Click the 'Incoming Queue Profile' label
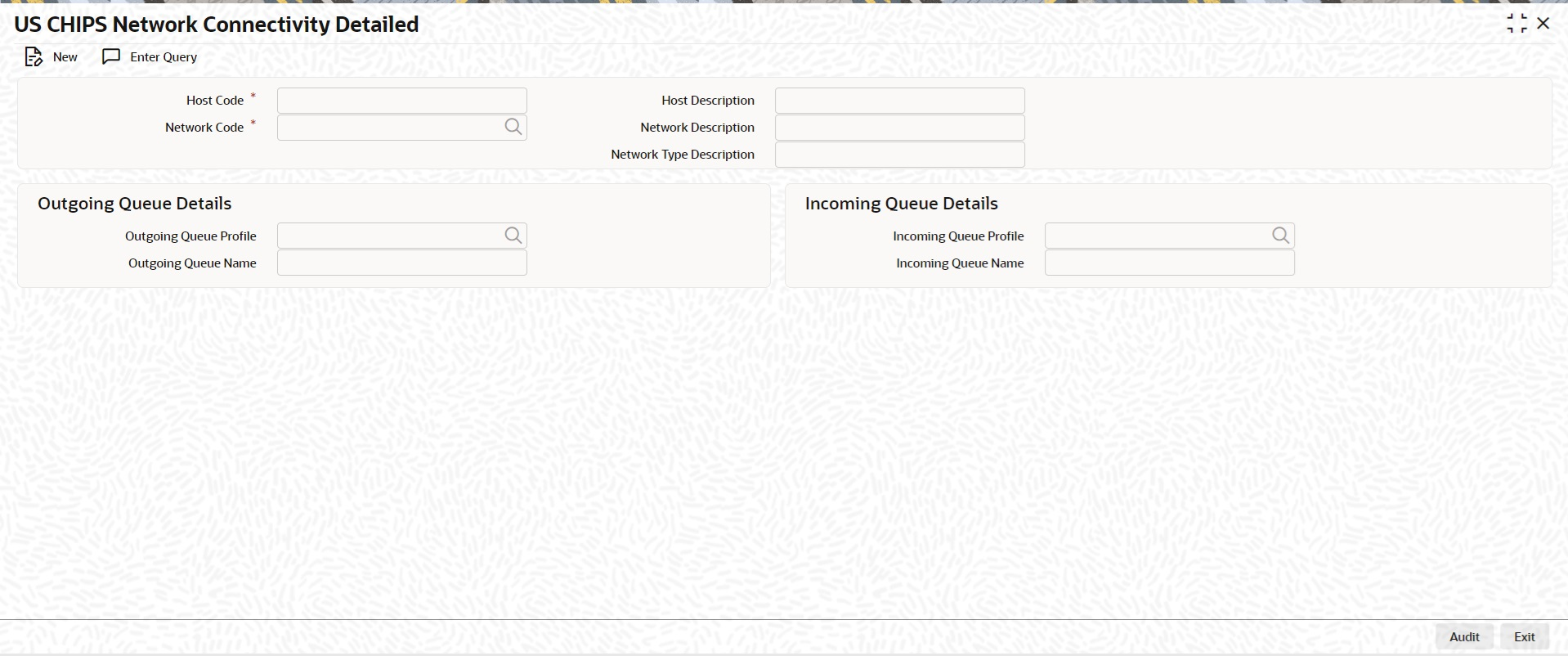The image size is (1568, 656). (x=958, y=236)
